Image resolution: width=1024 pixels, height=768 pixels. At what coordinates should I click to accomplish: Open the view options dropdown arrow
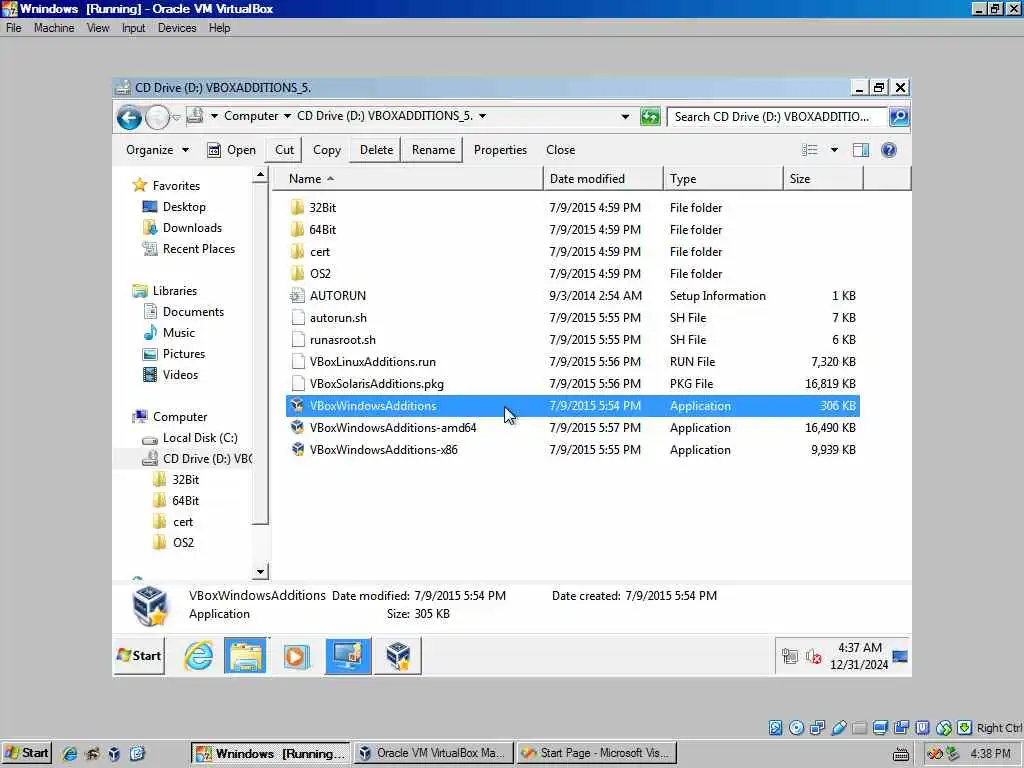tap(834, 150)
